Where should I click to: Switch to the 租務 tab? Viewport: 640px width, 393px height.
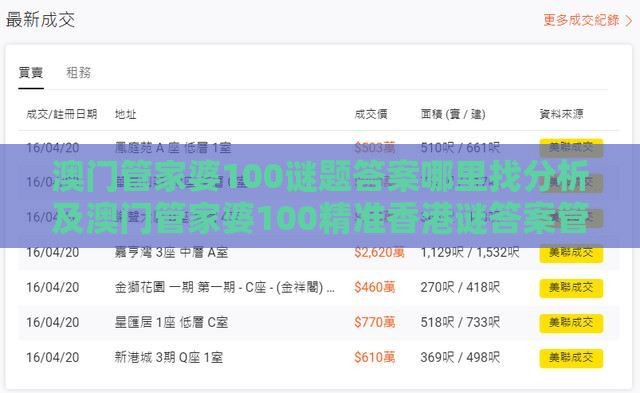tap(78, 73)
